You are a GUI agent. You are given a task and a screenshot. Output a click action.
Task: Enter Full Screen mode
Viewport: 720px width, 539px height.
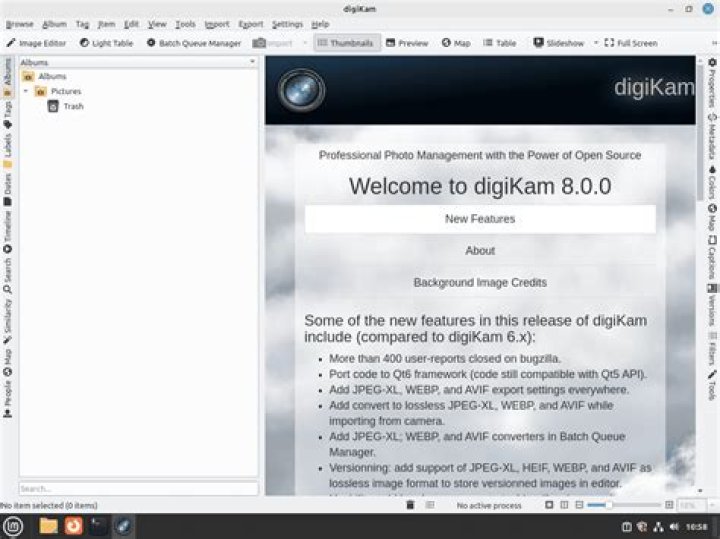[x=631, y=43]
